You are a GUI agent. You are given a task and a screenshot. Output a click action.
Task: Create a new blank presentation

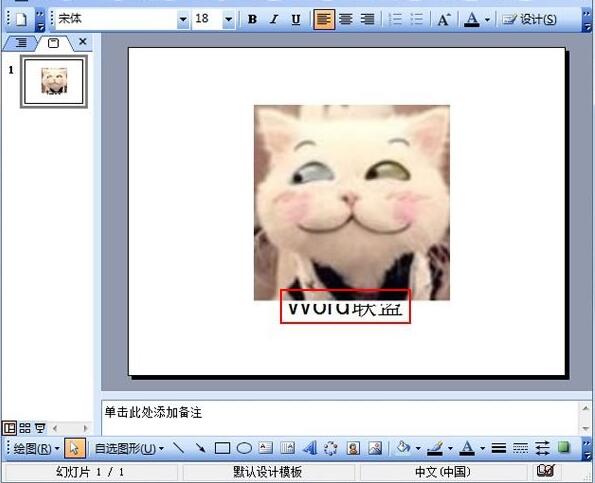[x=21, y=19]
